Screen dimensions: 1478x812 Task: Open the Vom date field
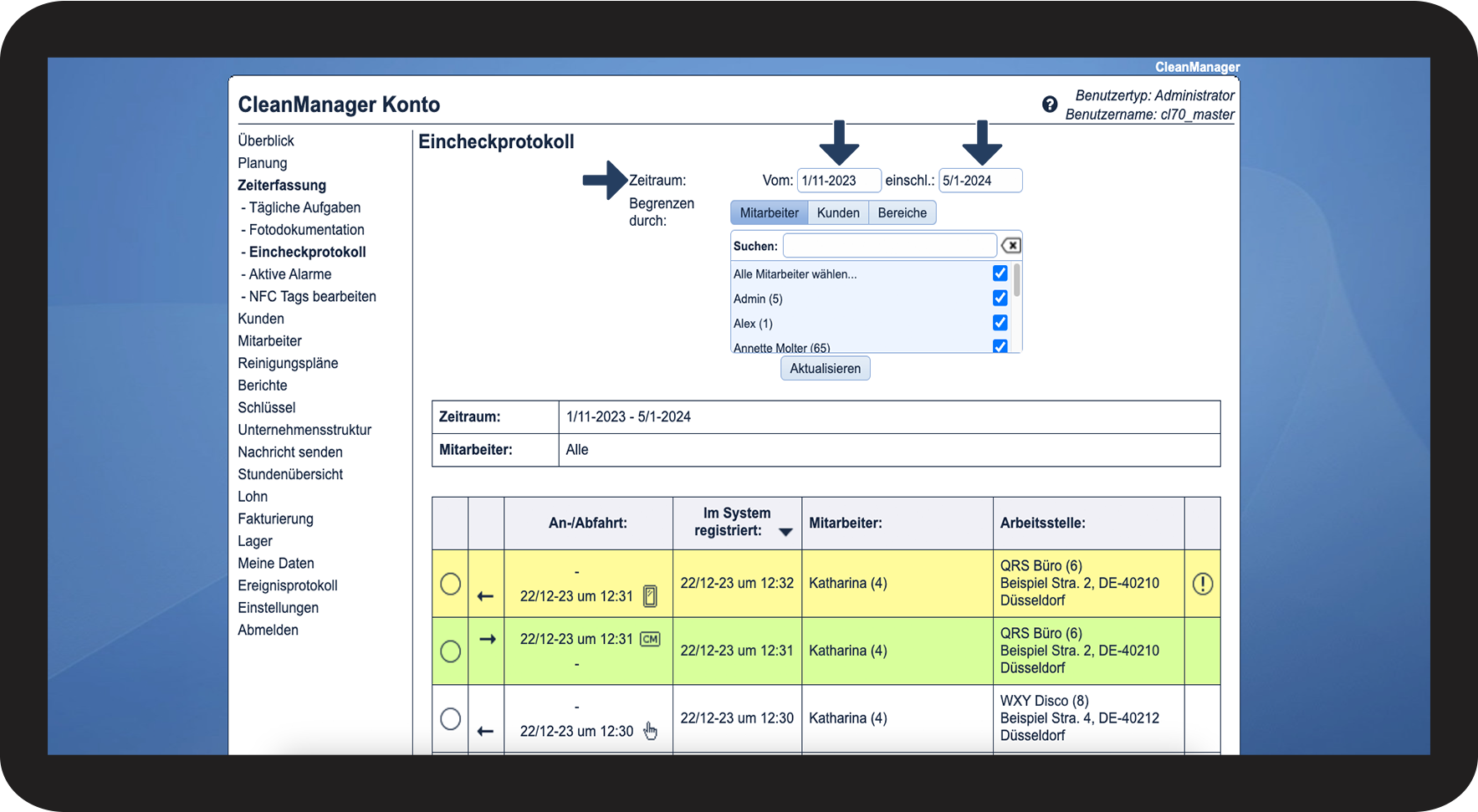(838, 181)
